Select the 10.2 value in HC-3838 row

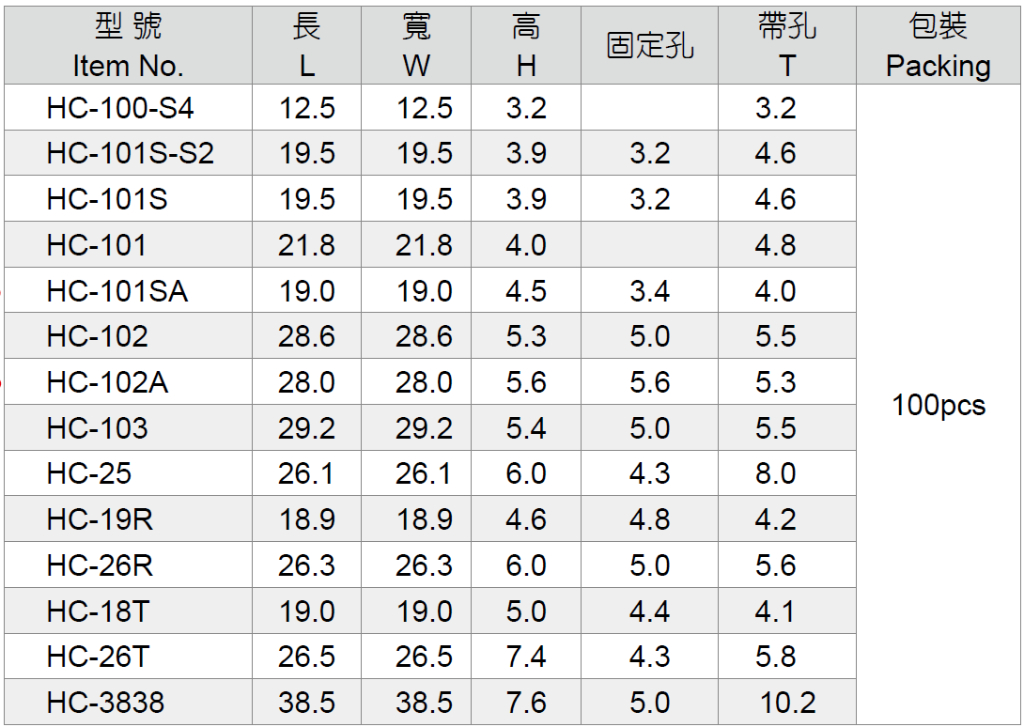click(x=788, y=703)
